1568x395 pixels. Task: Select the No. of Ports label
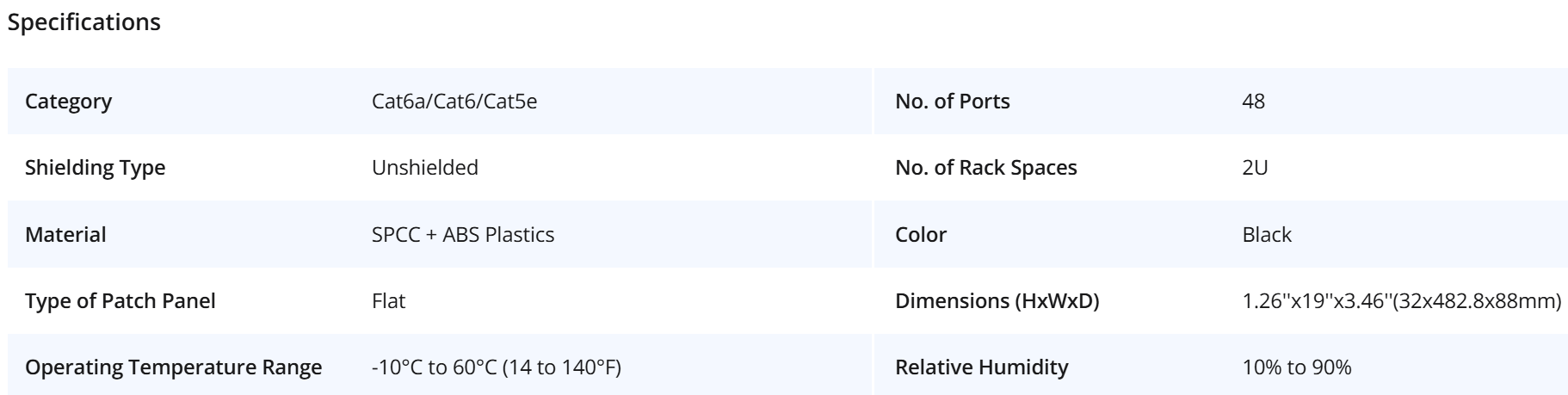(x=953, y=102)
